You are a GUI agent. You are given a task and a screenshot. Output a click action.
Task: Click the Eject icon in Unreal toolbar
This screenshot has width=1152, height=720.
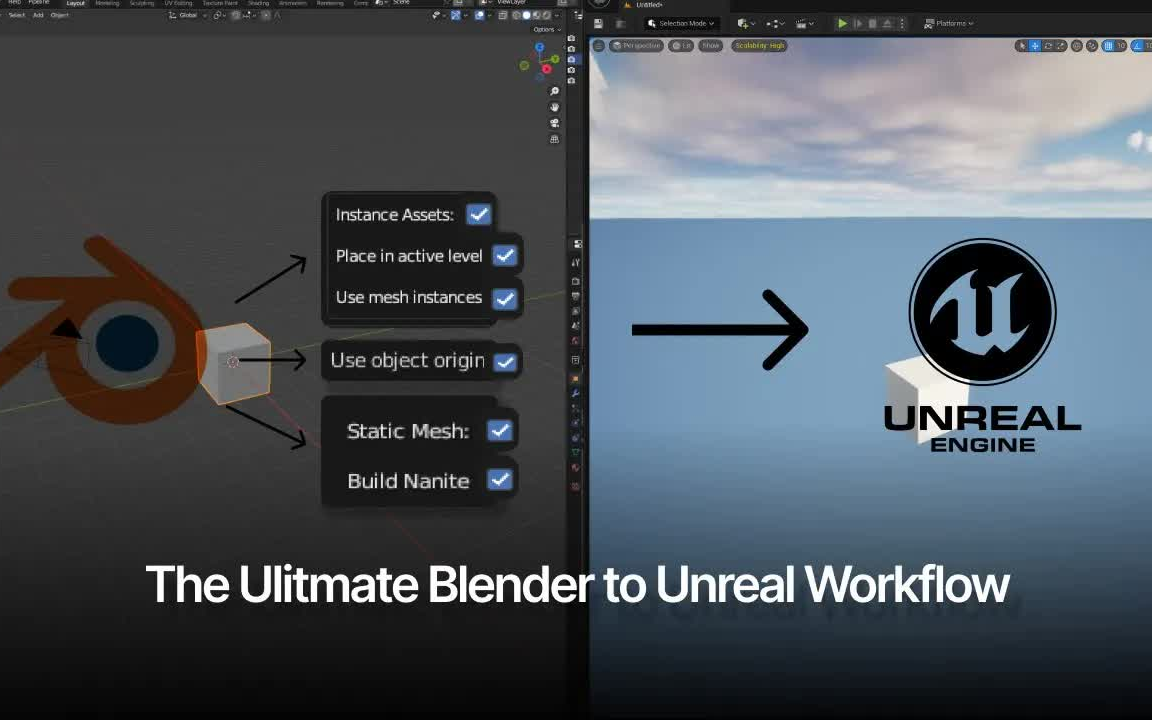888,24
